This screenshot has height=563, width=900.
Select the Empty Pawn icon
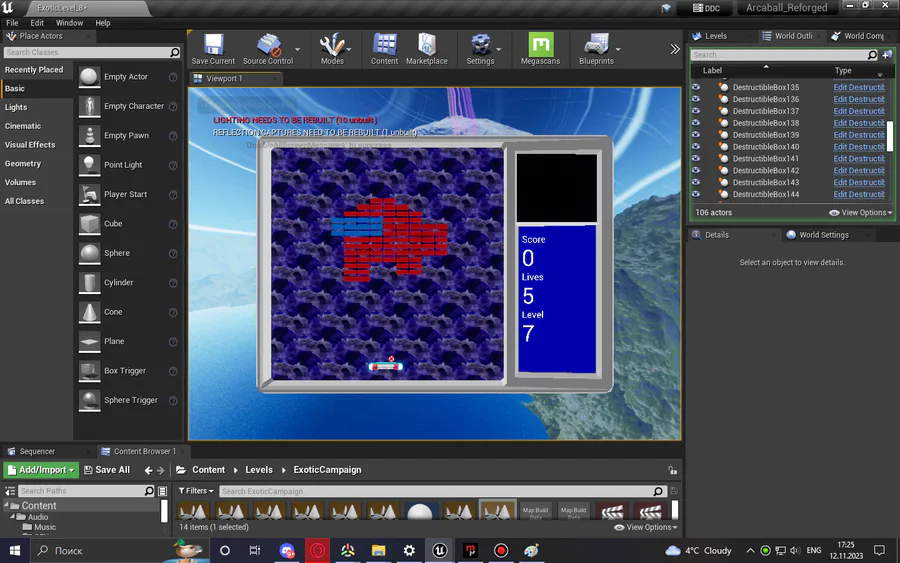[89, 135]
